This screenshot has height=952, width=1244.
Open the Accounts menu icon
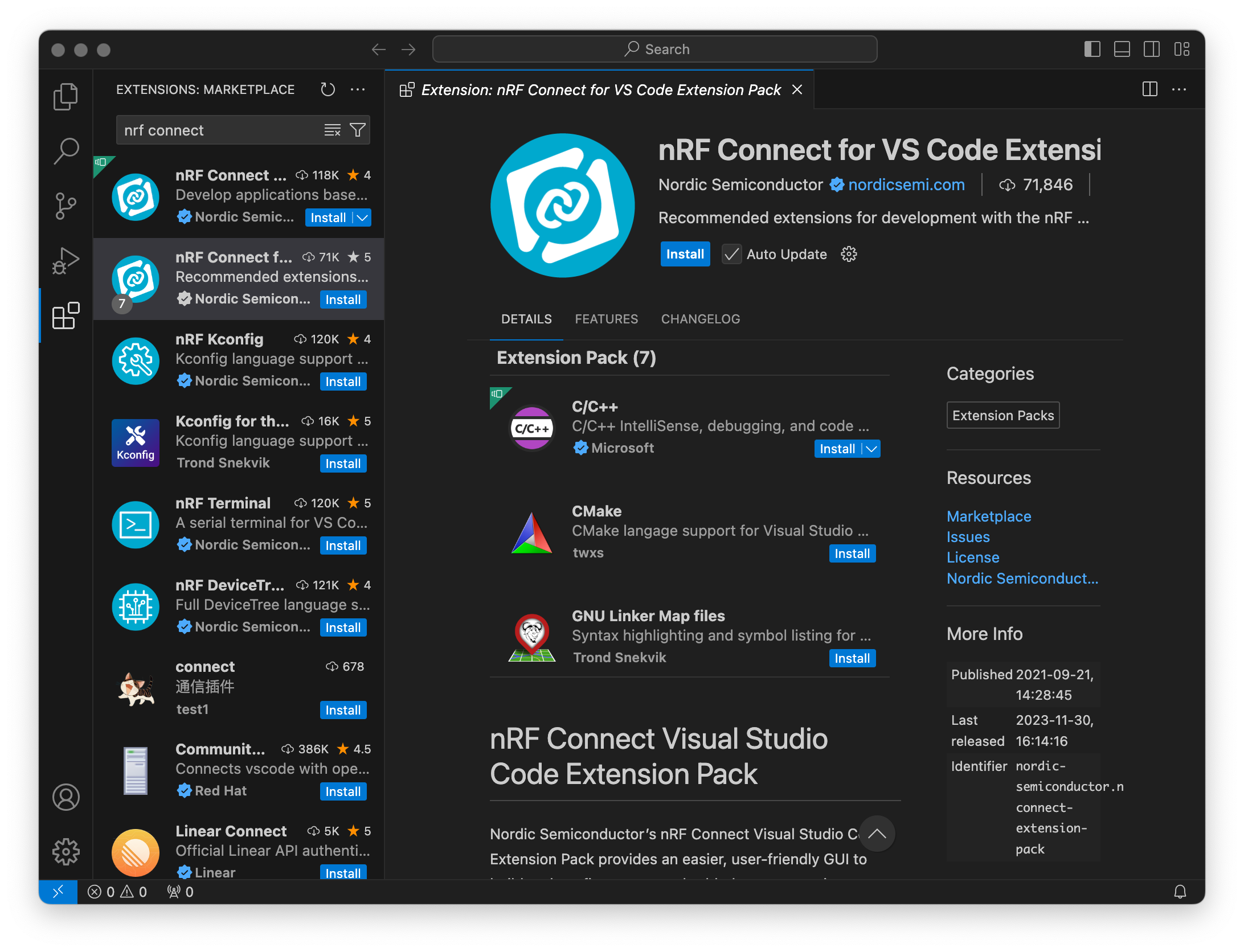[66, 797]
